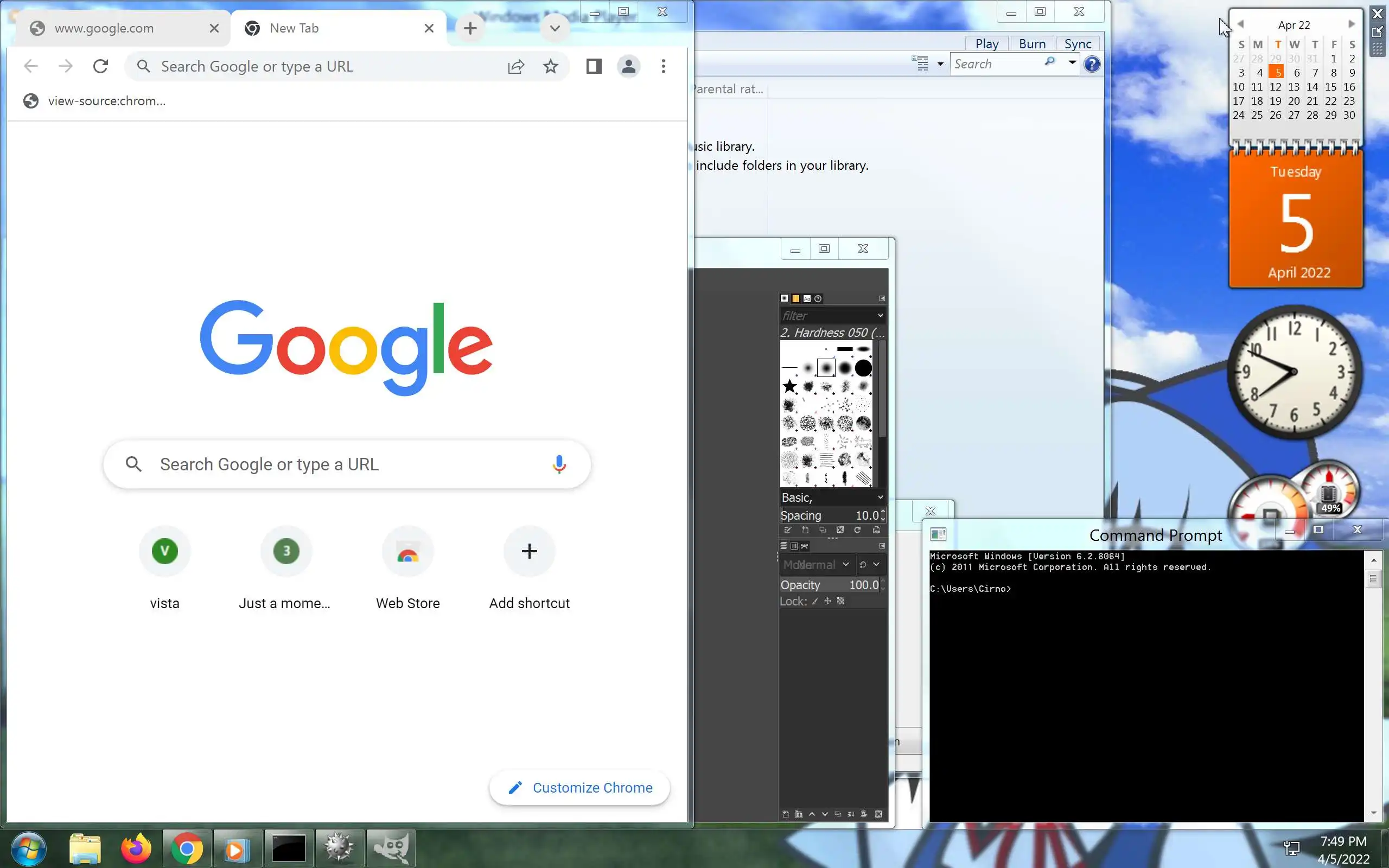The image size is (1389, 868).
Task: Bookmark this tab with star icon
Action: pos(550,67)
